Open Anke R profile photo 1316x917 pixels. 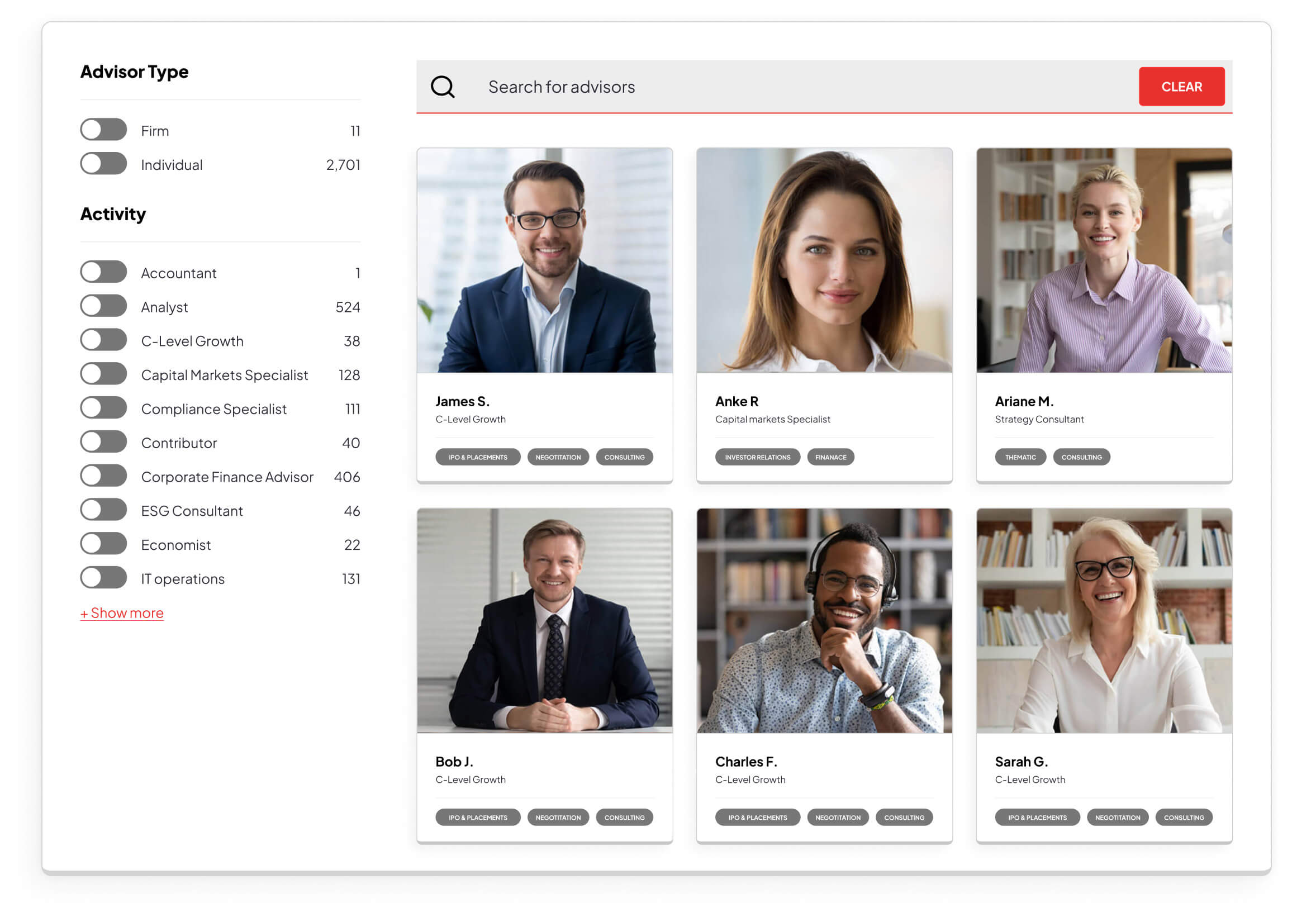(x=824, y=261)
